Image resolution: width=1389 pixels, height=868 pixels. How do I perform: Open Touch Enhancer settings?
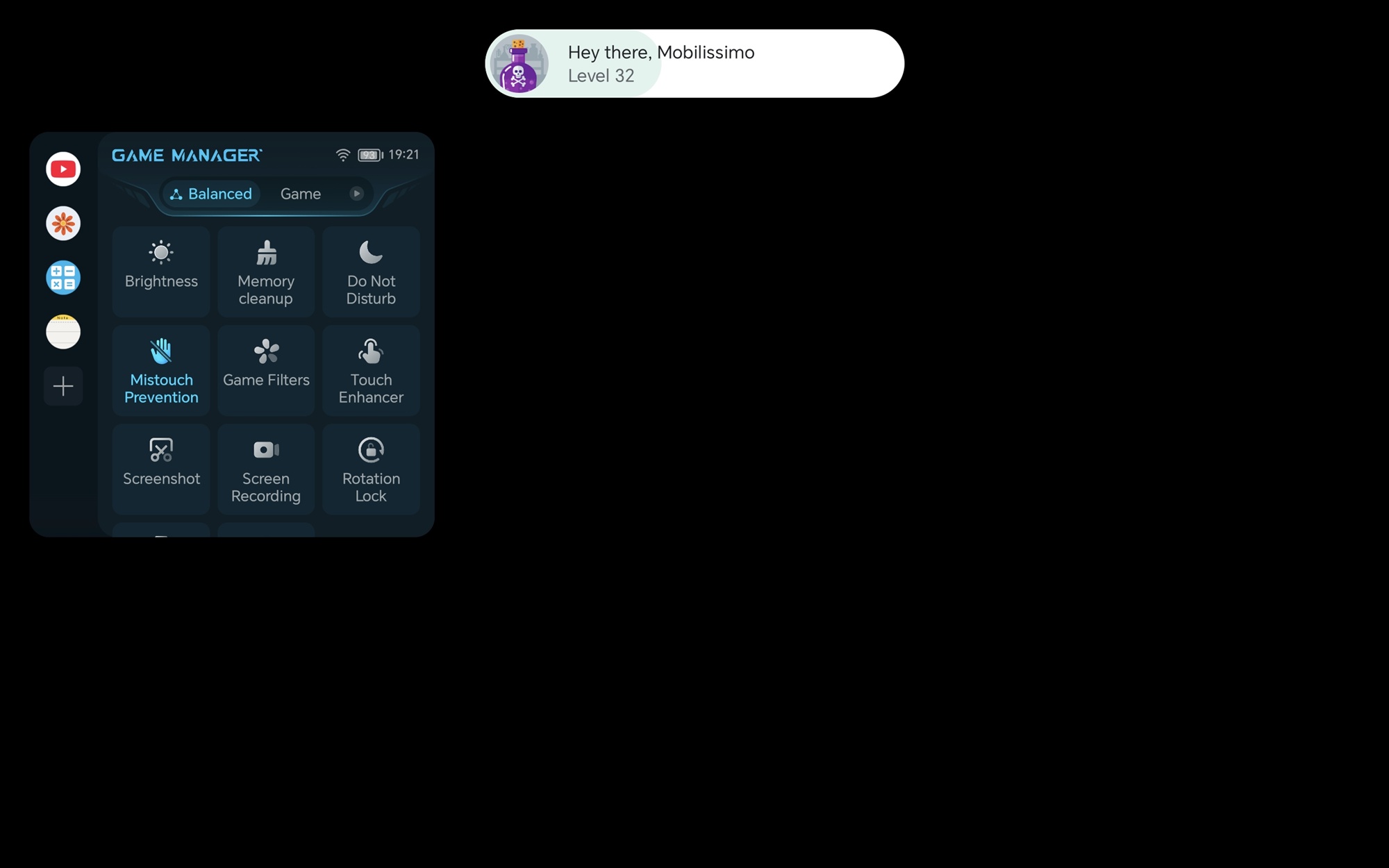coord(371,370)
